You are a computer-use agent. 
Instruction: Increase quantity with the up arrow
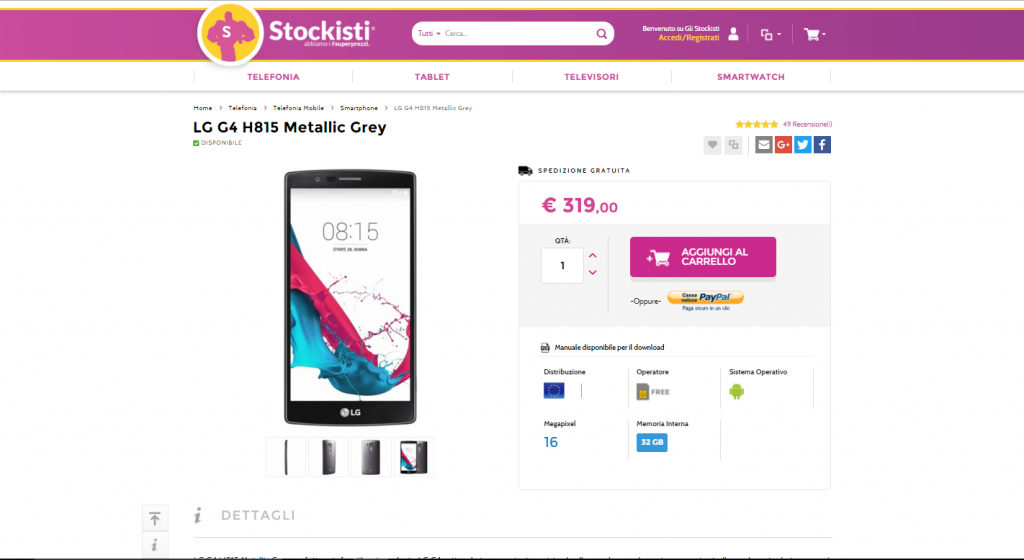(593, 256)
